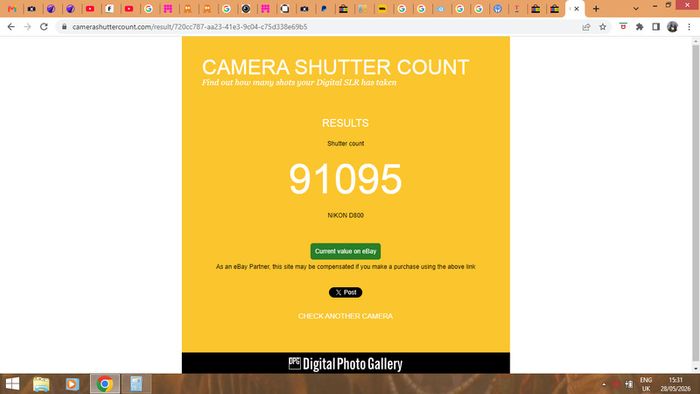Switch to the PayPal tab
The width and height of the screenshot is (700, 394).
[x=324, y=8]
